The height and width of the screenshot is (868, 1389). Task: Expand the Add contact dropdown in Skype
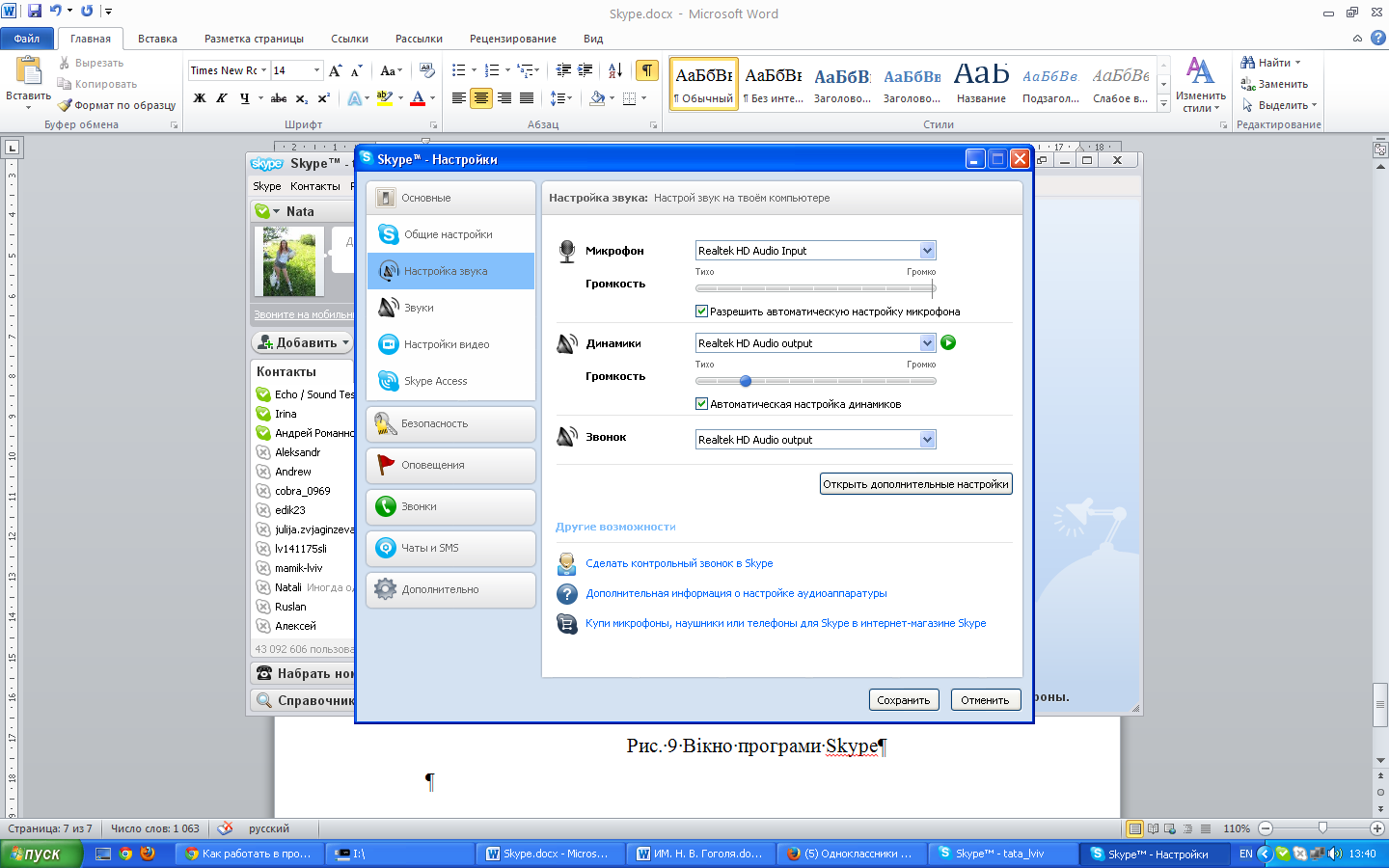pyautogui.click(x=346, y=342)
